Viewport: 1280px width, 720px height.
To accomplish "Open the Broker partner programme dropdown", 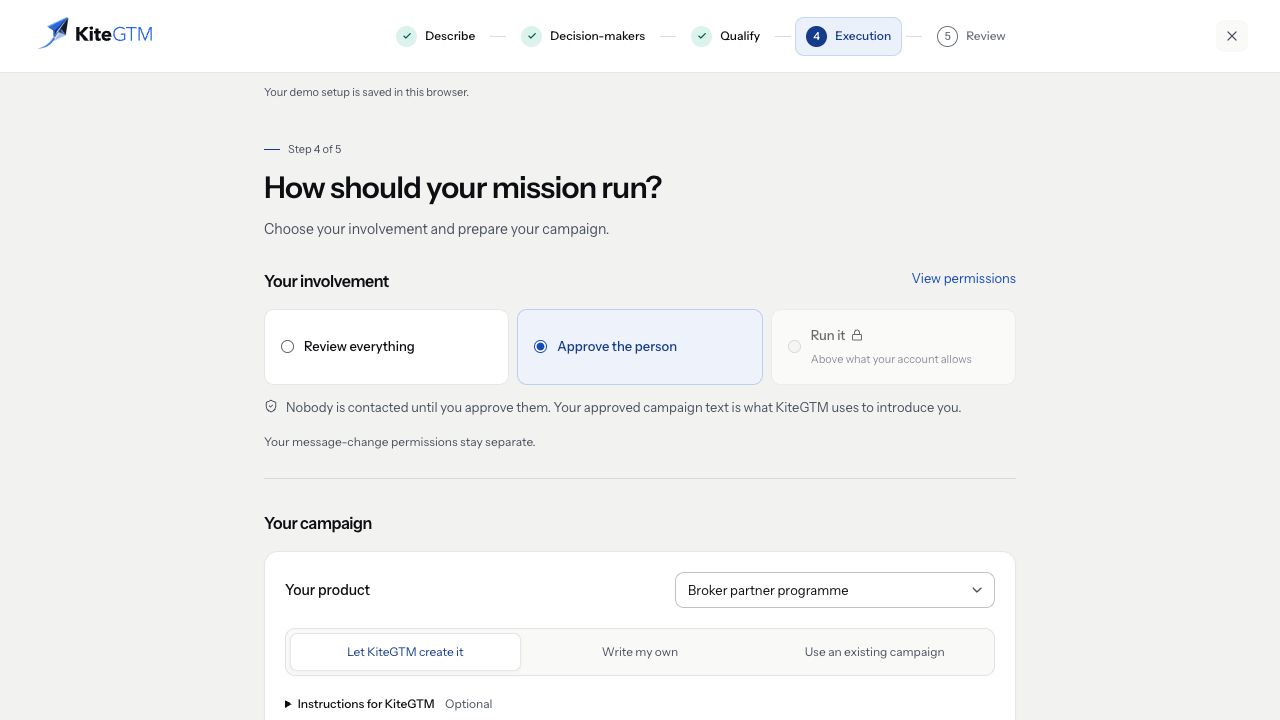I will tap(835, 590).
